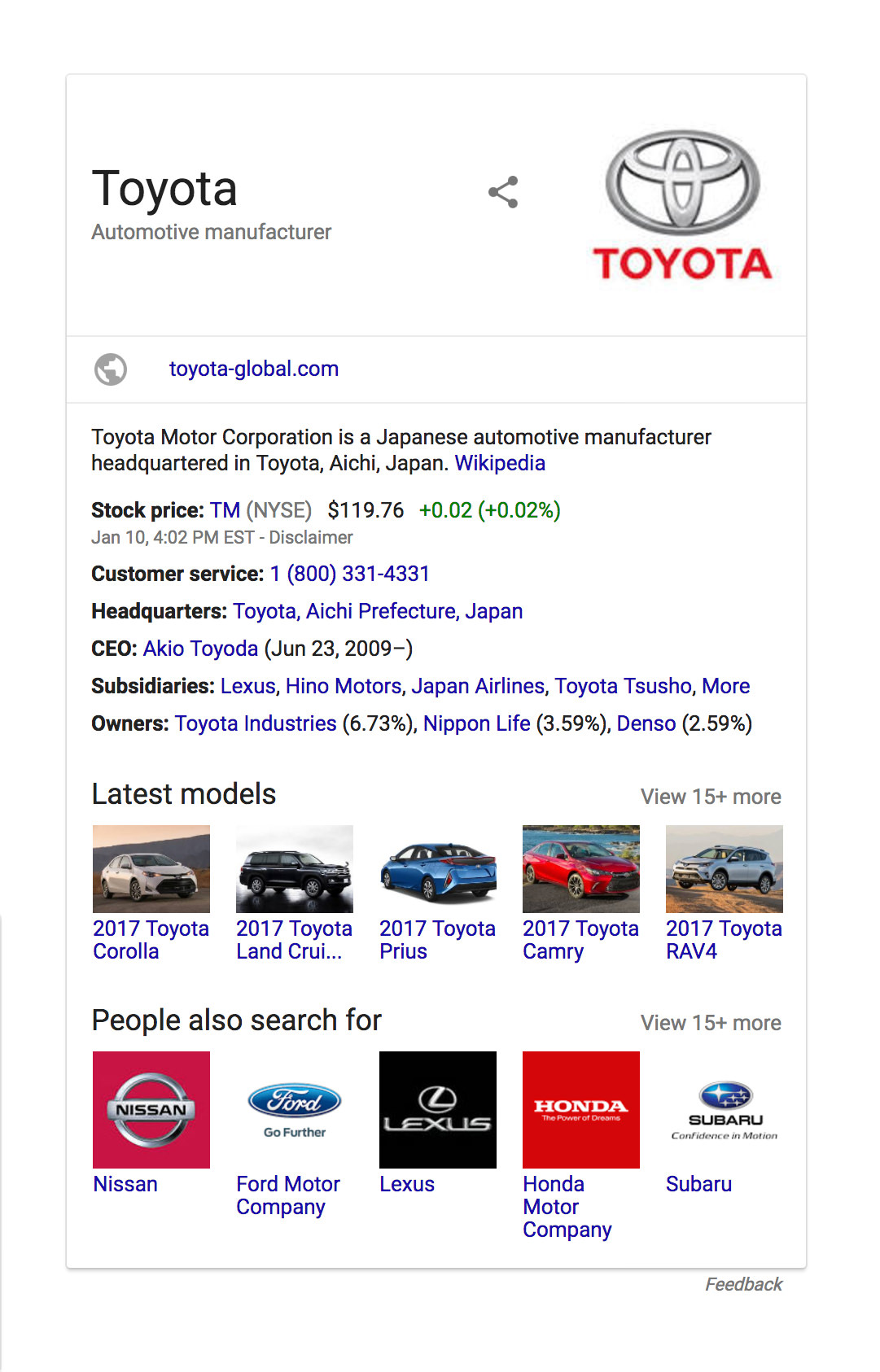Open 2017 Toyota Corolla text link
The image size is (880, 1372).
pyautogui.click(x=151, y=940)
